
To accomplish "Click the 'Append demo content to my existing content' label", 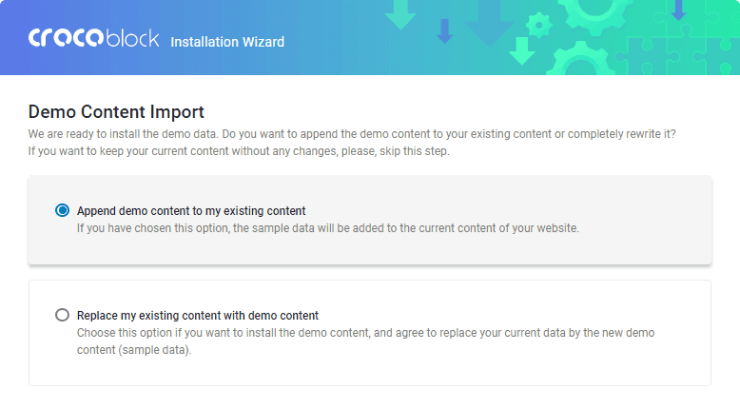I will pyautogui.click(x=191, y=211).
